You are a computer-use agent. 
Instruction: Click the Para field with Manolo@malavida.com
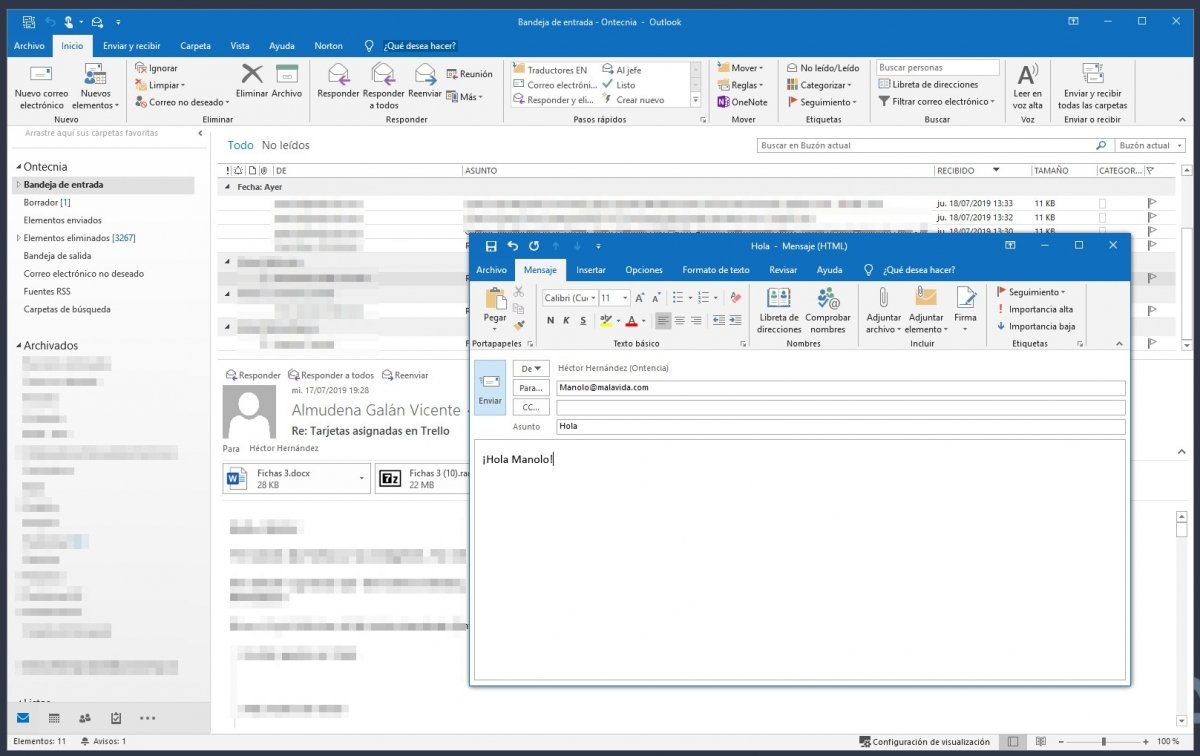click(841, 388)
